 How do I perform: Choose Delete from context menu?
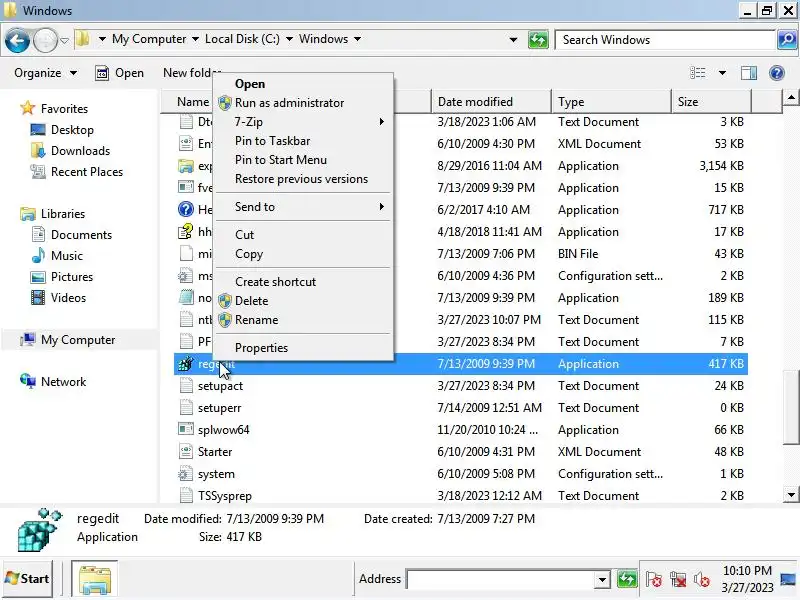click(x=303, y=301)
